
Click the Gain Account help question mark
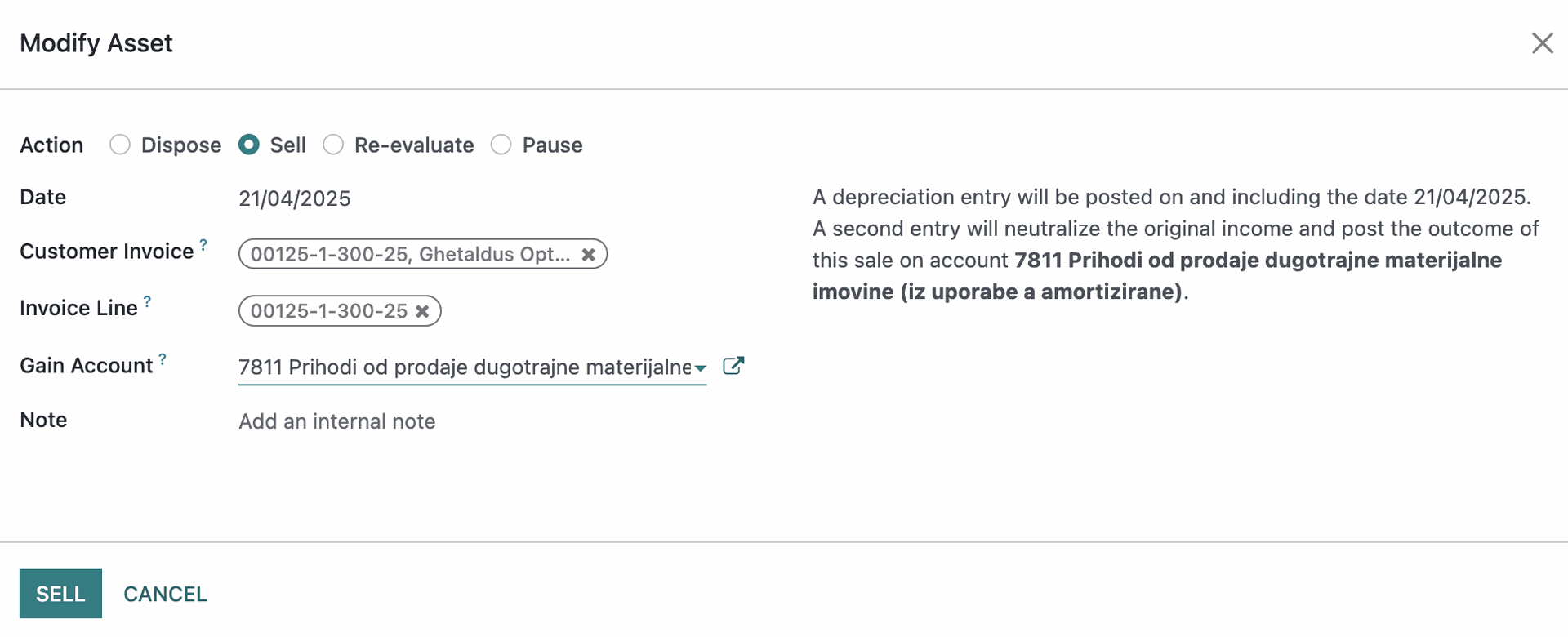[x=163, y=359]
